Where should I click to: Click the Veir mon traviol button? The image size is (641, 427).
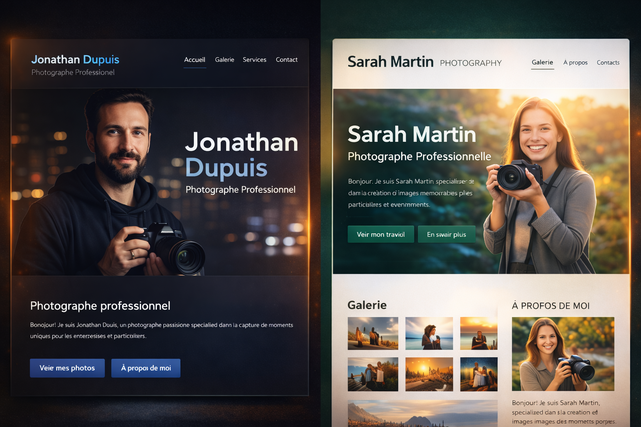[381, 235]
